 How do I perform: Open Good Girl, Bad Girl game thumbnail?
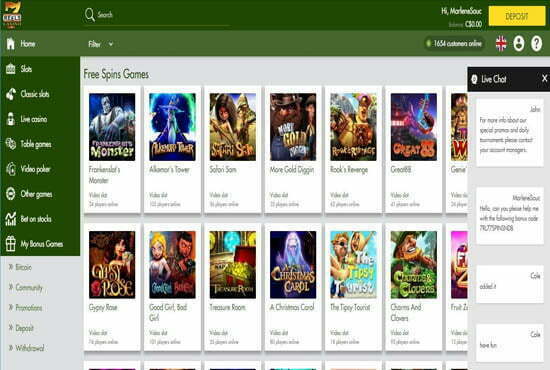pyautogui.click(x=172, y=265)
